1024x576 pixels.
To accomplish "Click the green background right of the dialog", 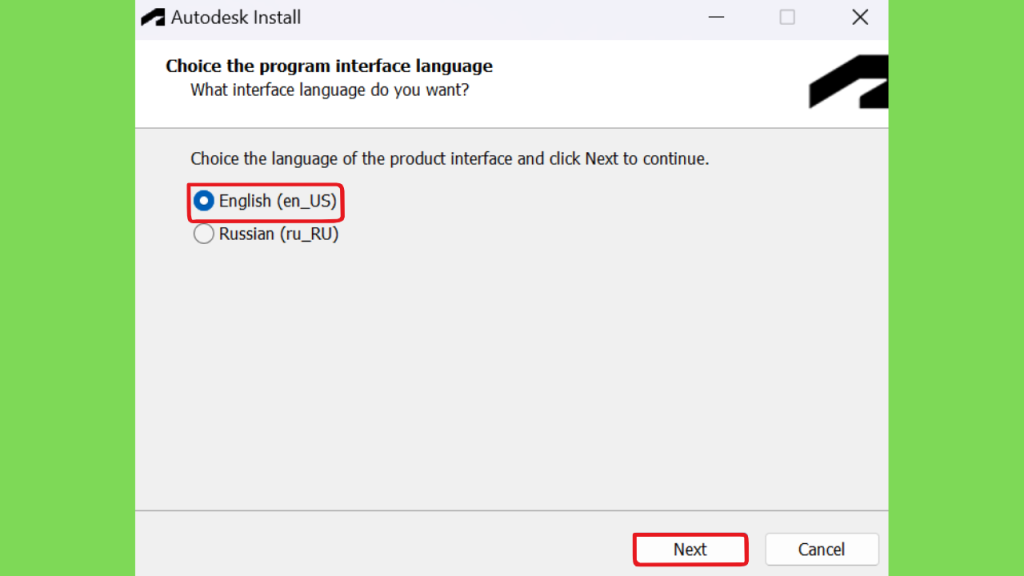I will (956, 288).
